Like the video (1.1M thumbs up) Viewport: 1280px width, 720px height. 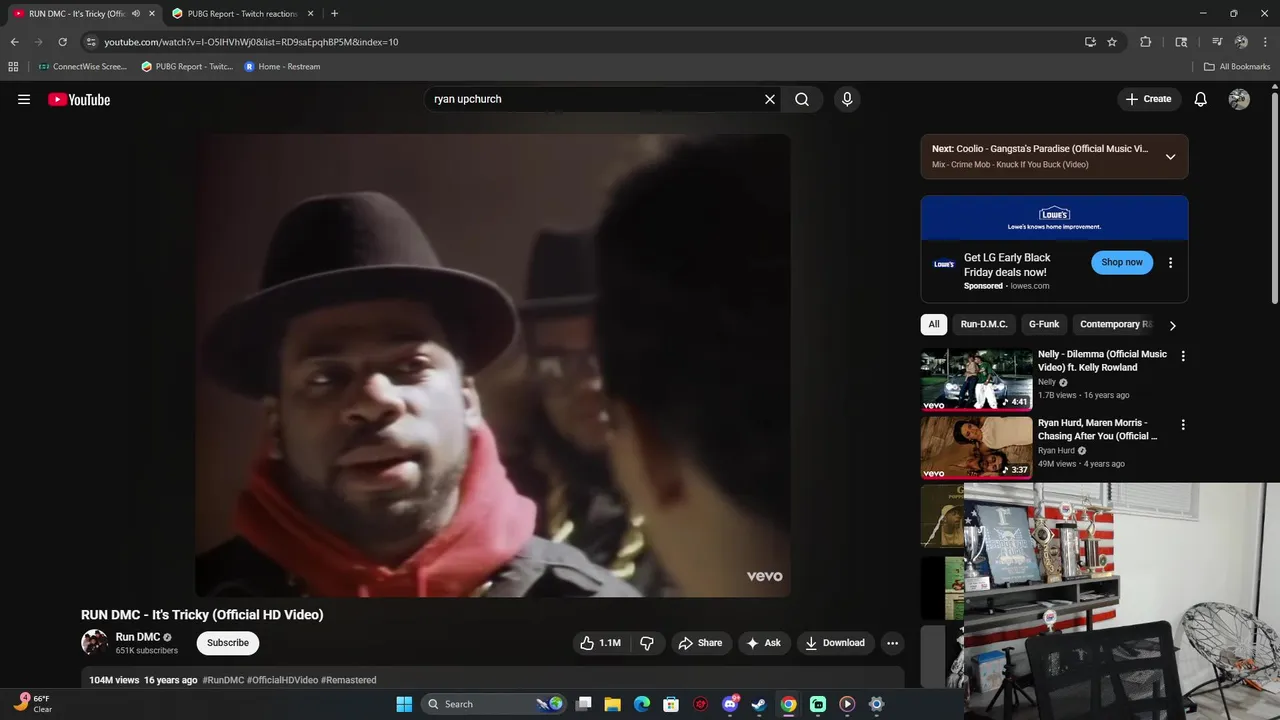[x=600, y=643]
